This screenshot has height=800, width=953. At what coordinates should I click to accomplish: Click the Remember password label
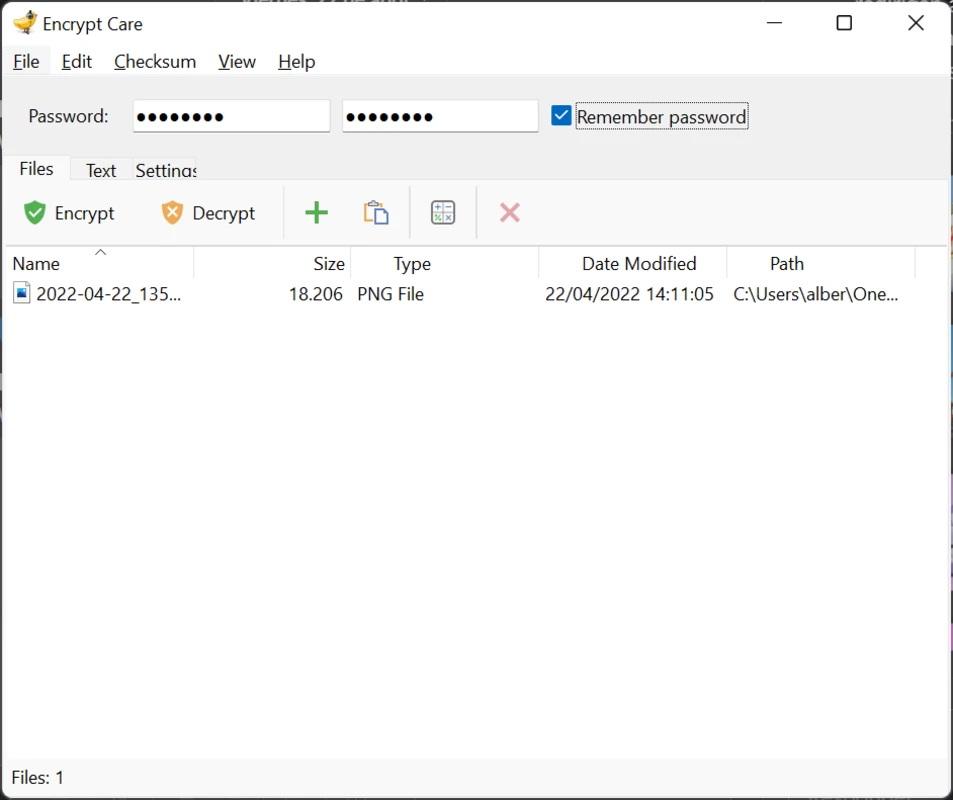(x=661, y=117)
